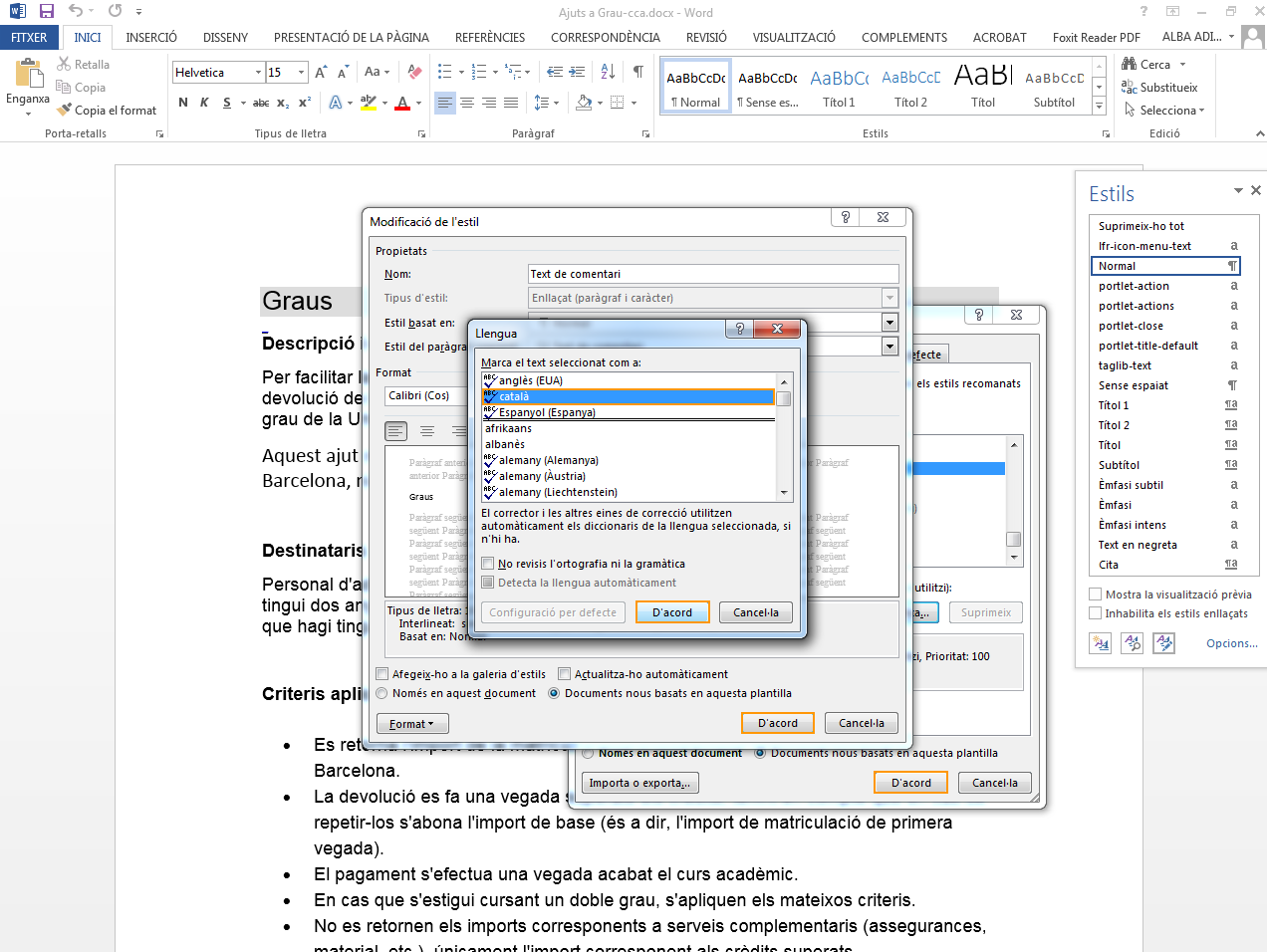Screen dimensions: 1269x952
Task: Check Mostra la visualització prèvia
Action: 1096,595
